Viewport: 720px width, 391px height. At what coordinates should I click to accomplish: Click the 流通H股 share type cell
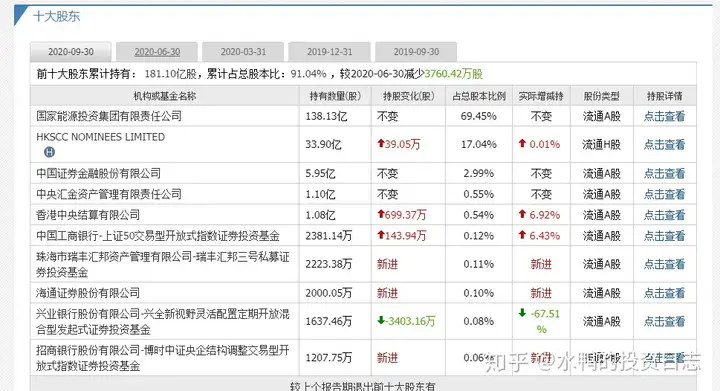tap(602, 145)
